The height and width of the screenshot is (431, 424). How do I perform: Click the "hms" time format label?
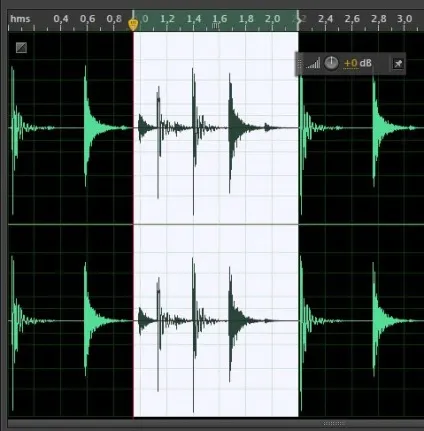click(20, 19)
